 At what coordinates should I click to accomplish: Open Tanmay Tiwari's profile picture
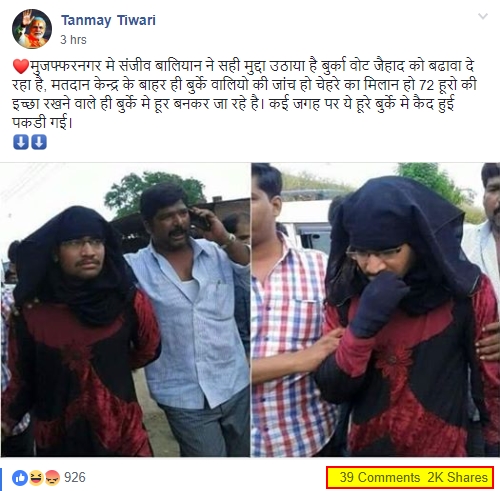pyautogui.click(x=32, y=29)
